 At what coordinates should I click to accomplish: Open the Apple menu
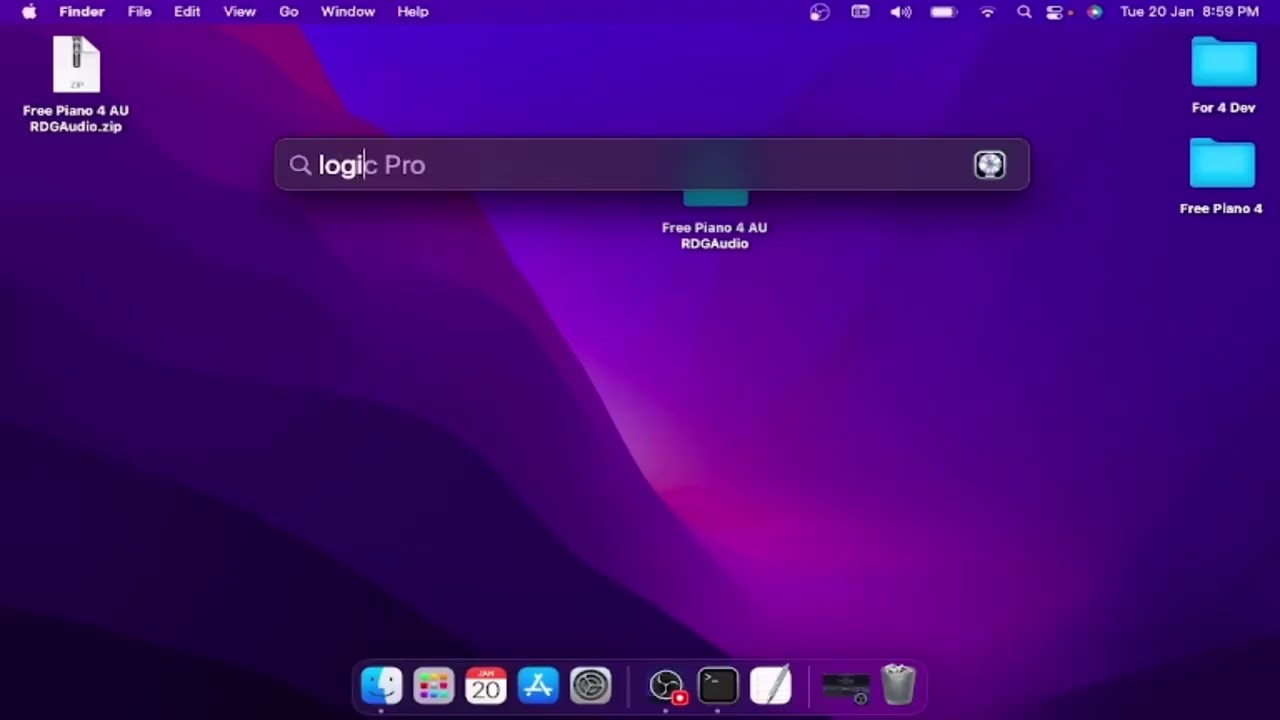(x=29, y=12)
